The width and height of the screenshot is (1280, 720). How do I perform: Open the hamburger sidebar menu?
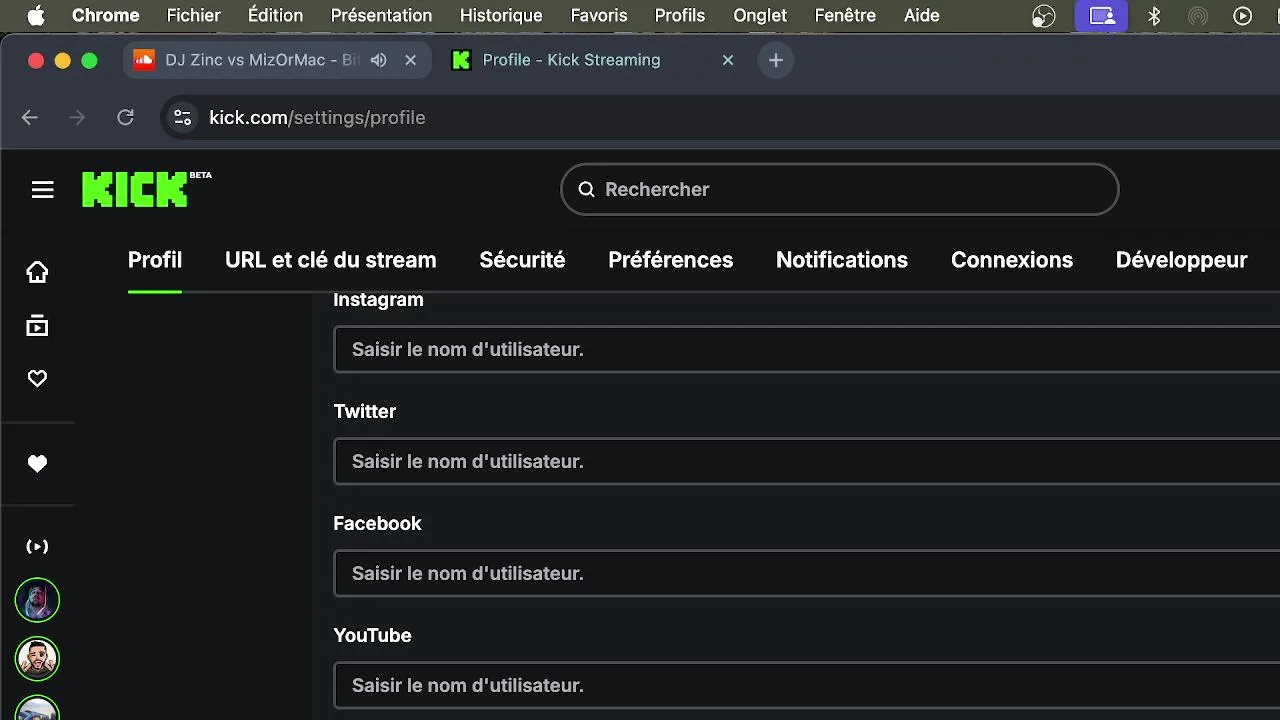pos(42,190)
